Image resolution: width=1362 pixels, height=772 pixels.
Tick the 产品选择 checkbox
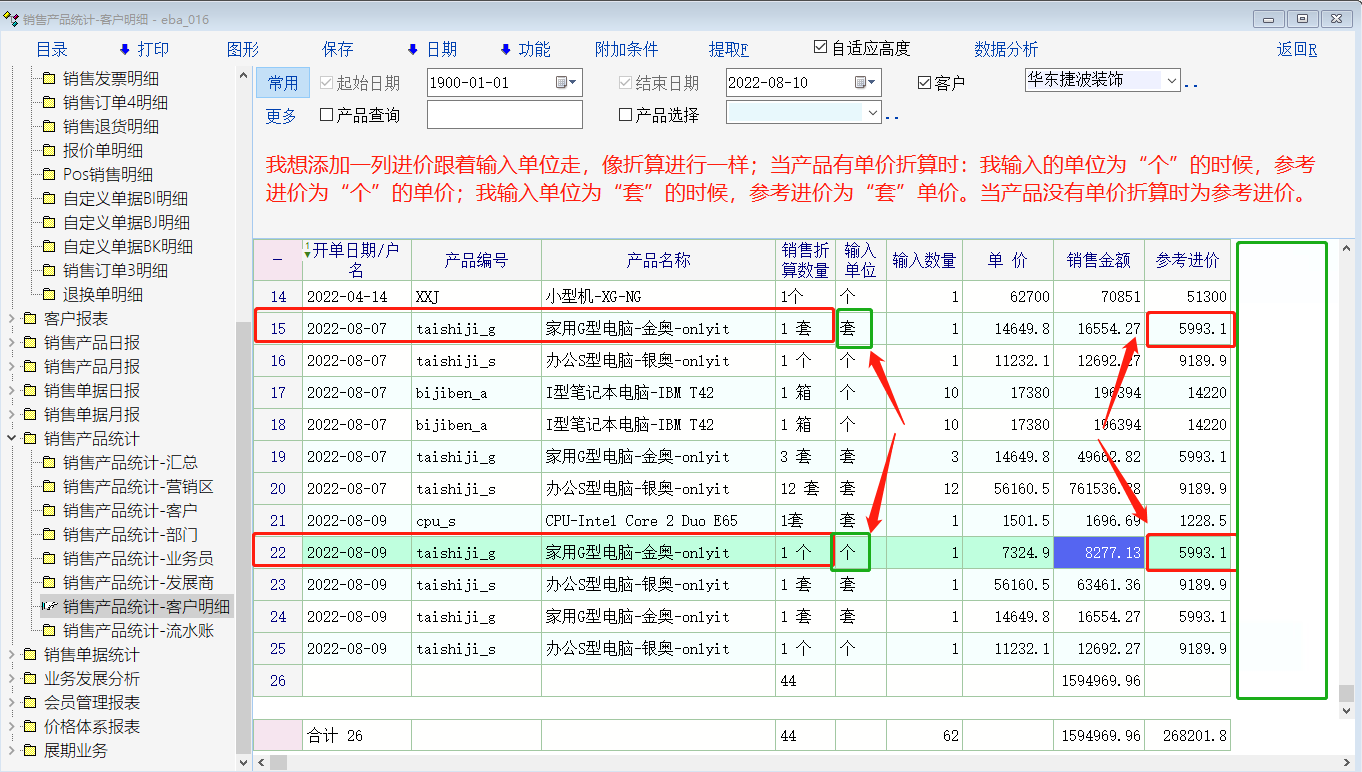(626, 115)
